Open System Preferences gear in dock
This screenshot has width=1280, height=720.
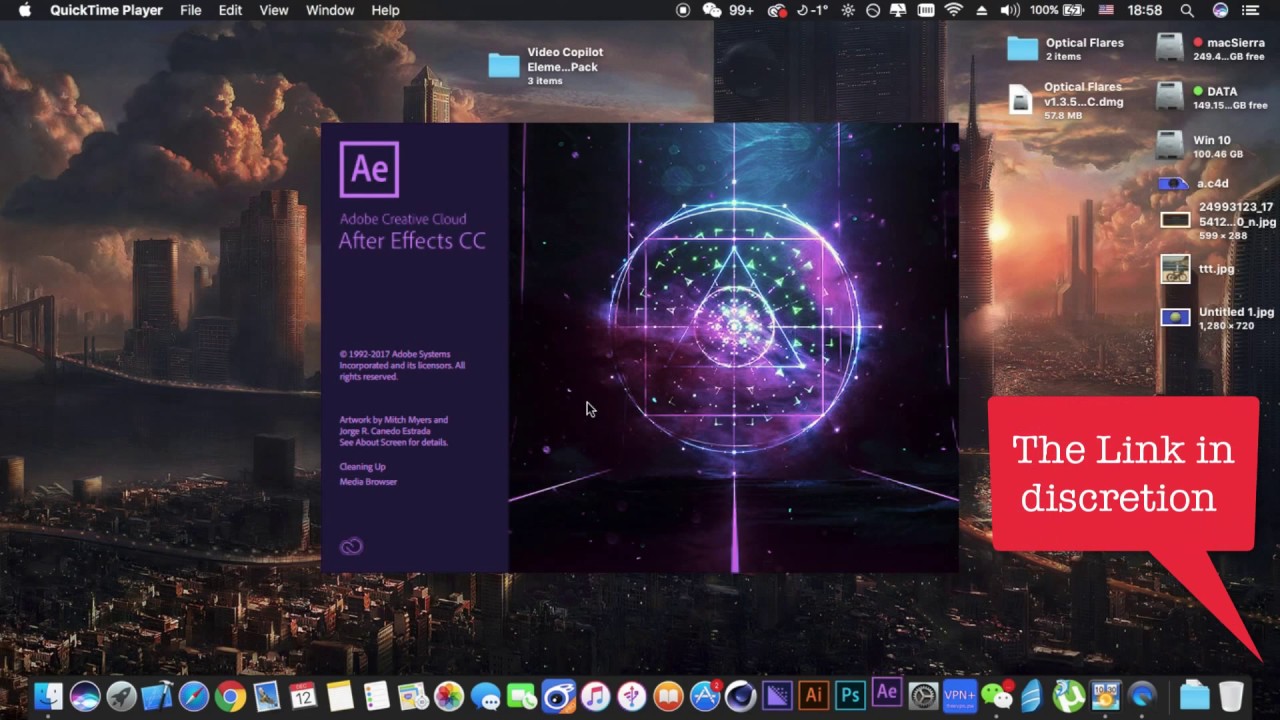click(923, 696)
